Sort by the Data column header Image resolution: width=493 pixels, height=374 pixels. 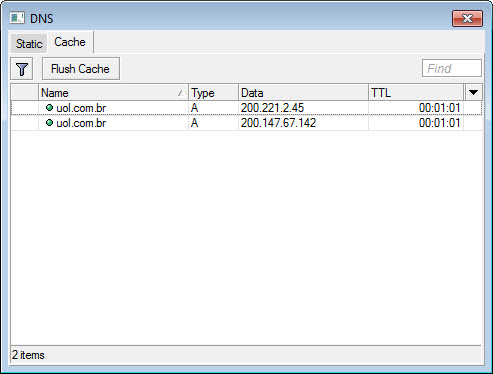point(303,92)
